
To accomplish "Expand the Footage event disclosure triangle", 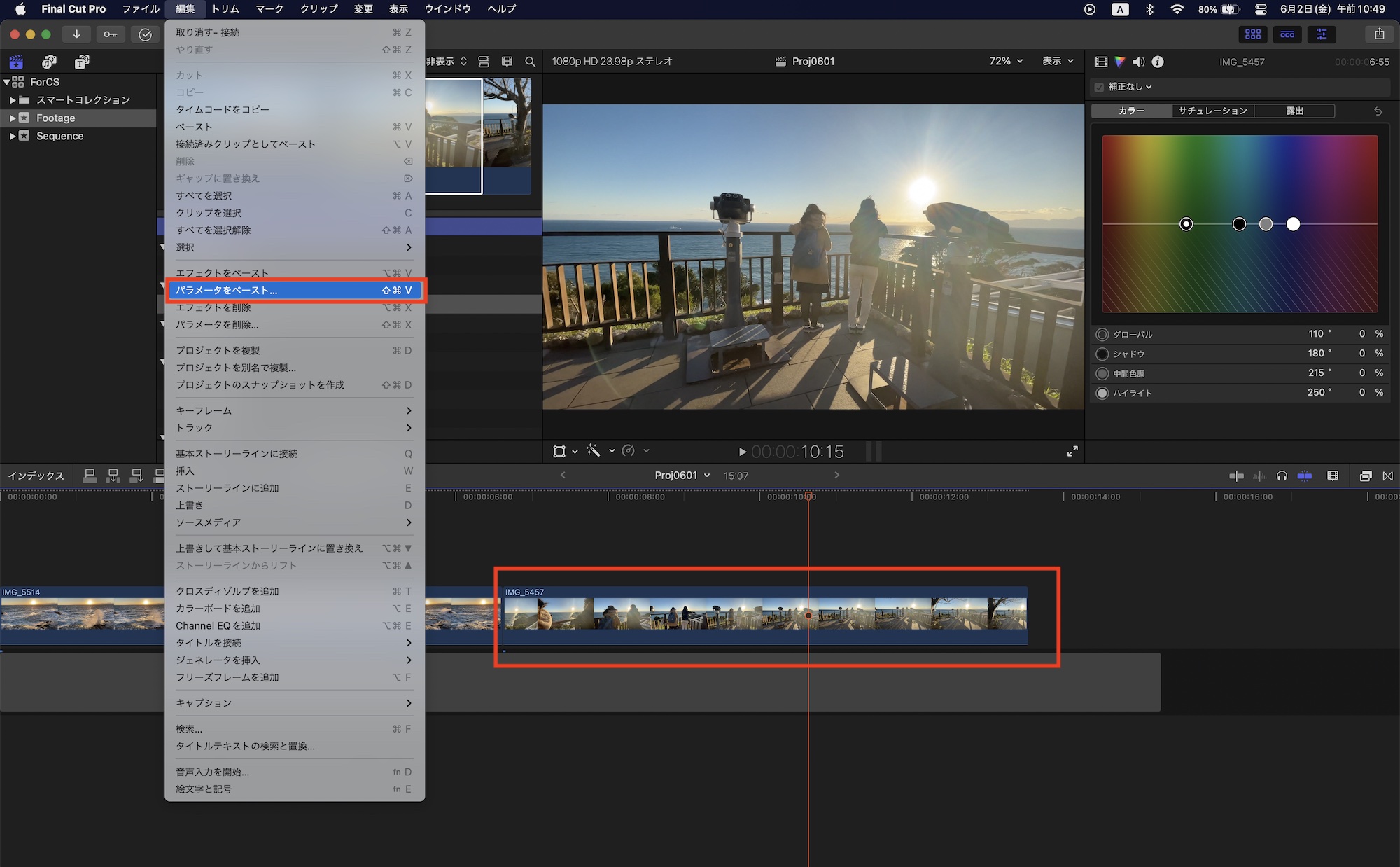I will click(x=12, y=118).
